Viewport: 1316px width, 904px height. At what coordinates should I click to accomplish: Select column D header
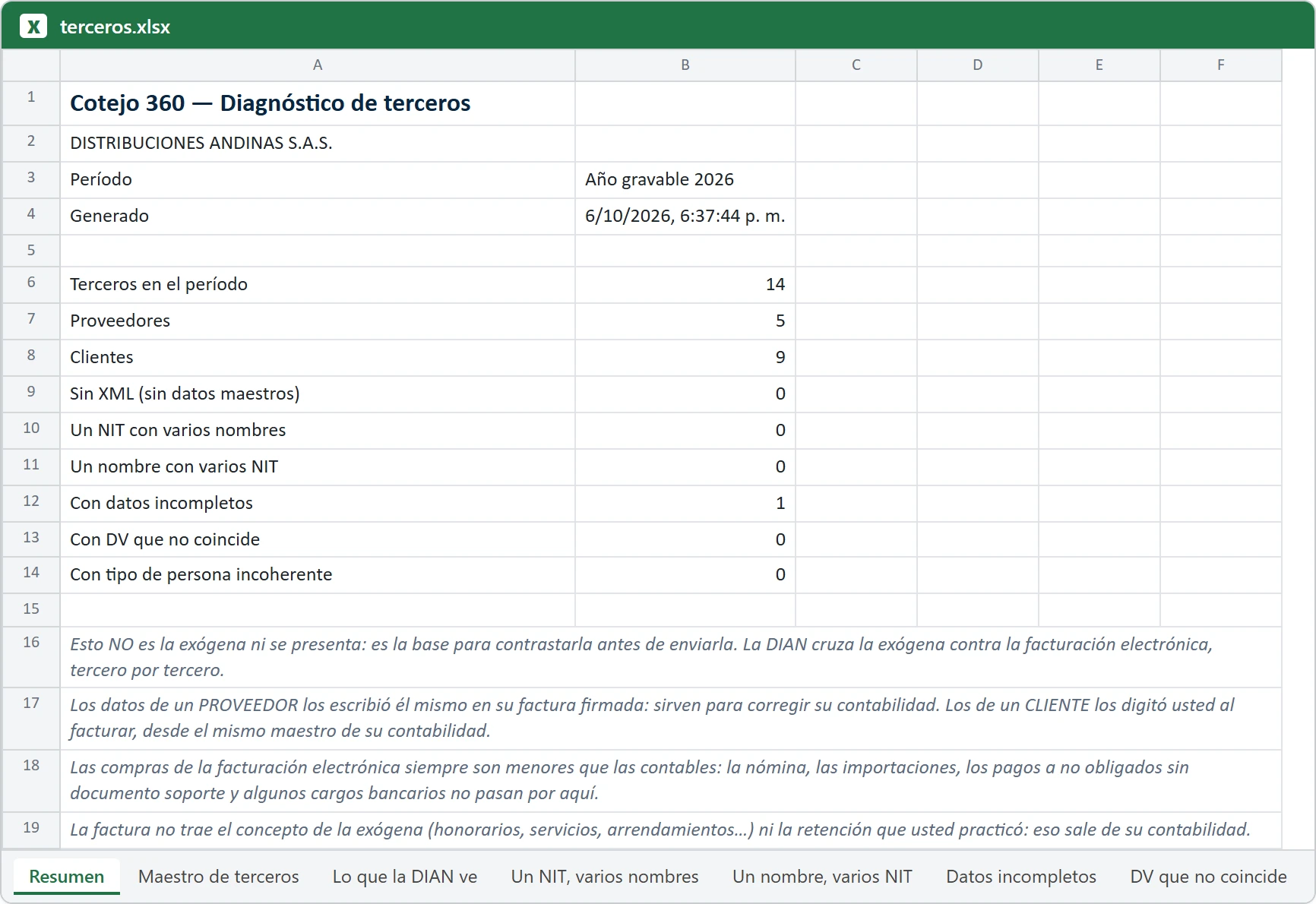978,65
